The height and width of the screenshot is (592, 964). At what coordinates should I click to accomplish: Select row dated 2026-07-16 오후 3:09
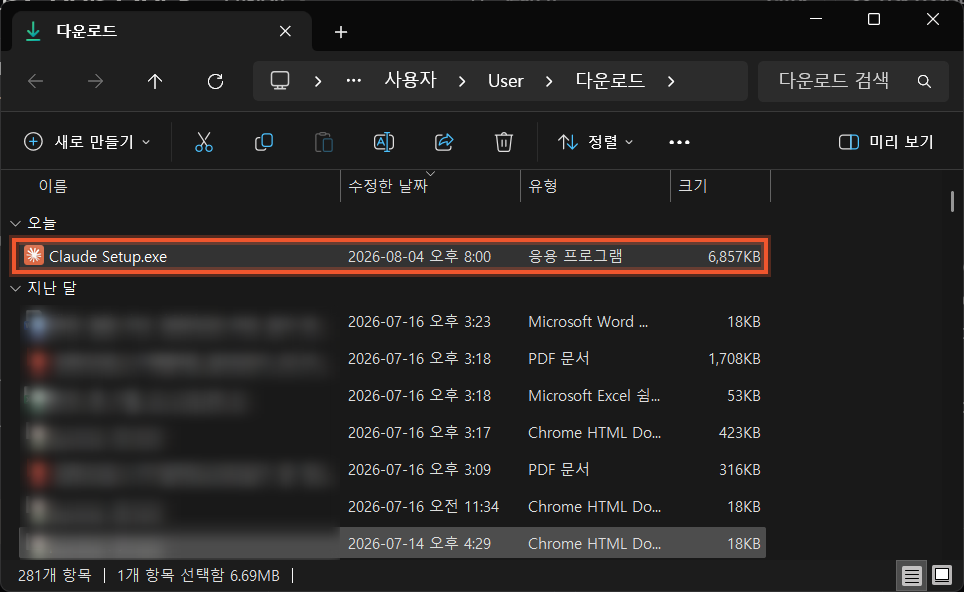[392, 470]
